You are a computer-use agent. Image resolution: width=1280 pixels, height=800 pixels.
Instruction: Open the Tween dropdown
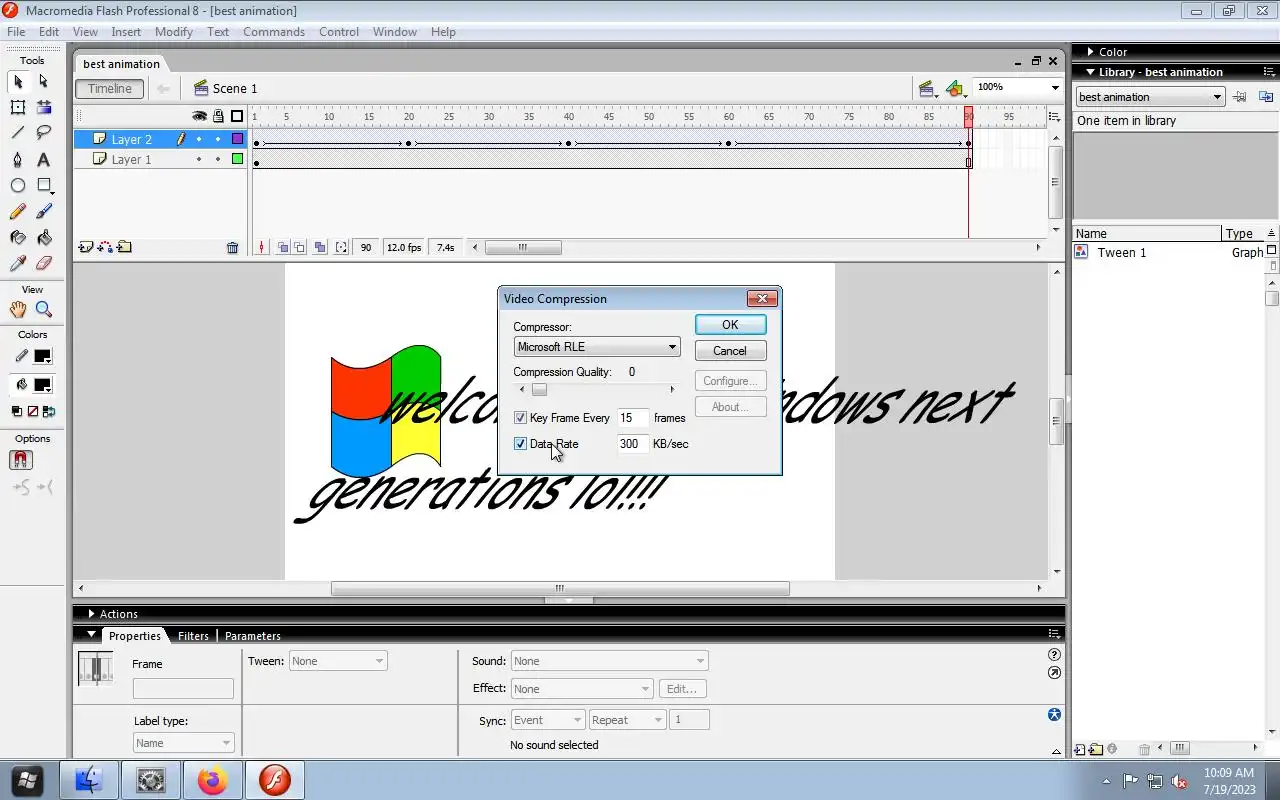coord(337,661)
